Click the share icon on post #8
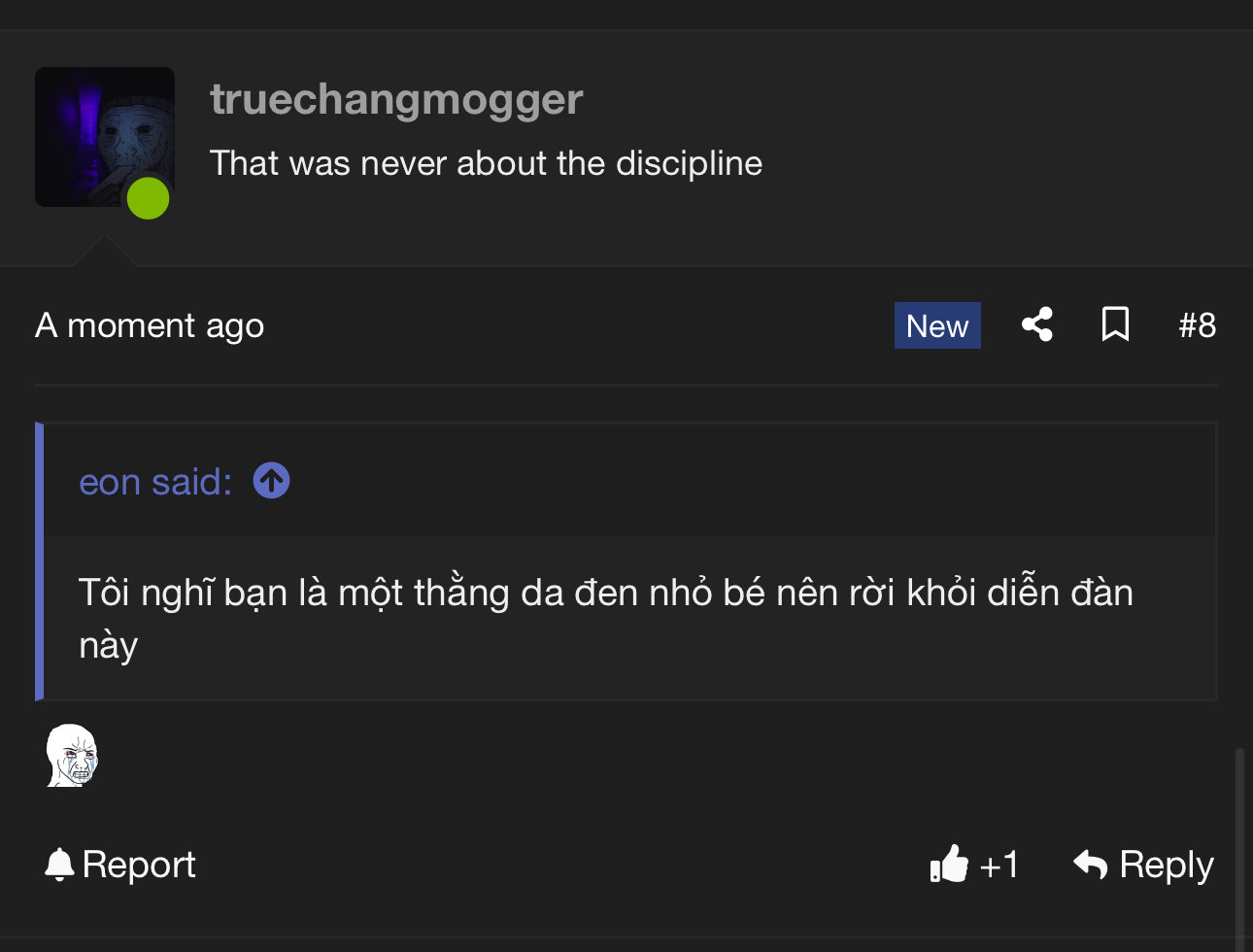Image resolution: width=1253 pixels, height=952 pixels. pyautogui.click(x=1037, y=324)
